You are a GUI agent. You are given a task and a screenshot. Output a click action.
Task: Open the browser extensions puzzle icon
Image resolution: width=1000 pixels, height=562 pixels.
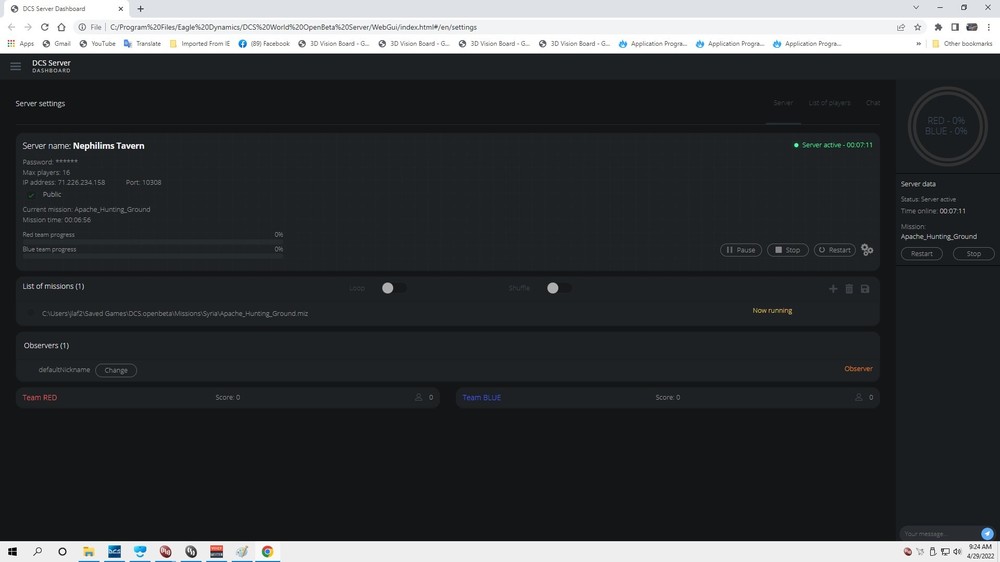tap(938, 27)
